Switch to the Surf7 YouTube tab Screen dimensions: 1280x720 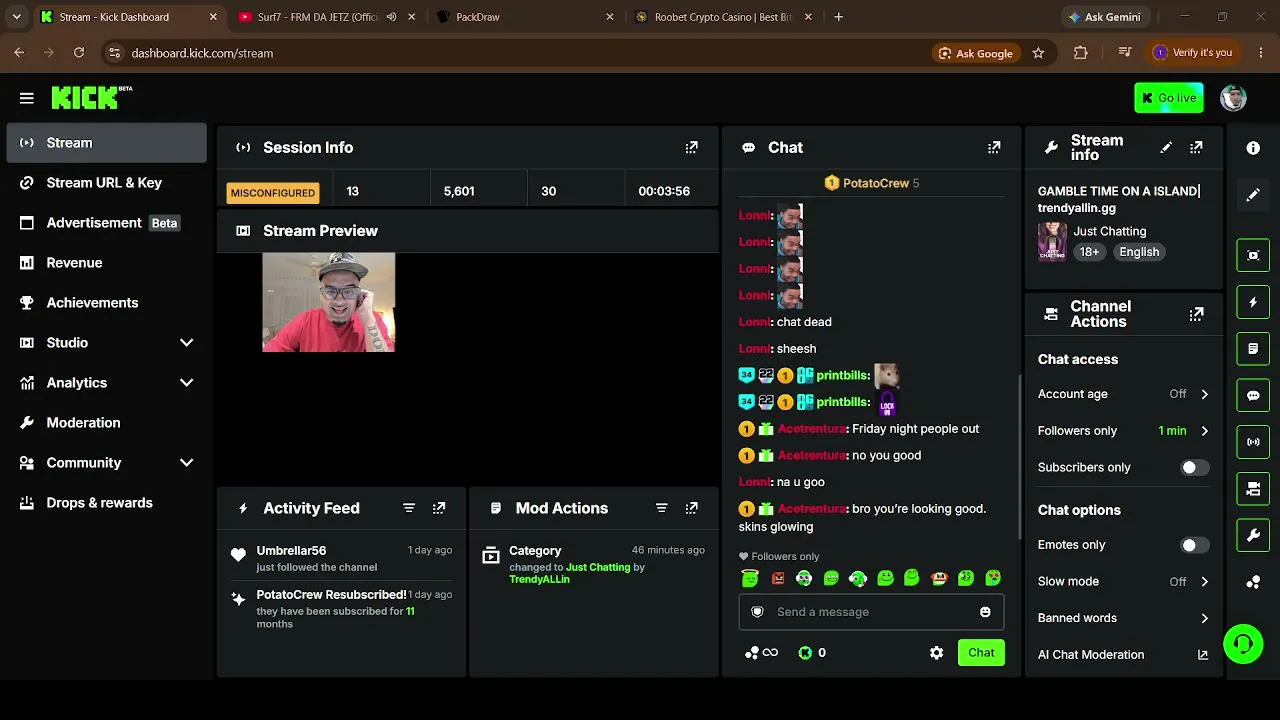tap(327, 17)
